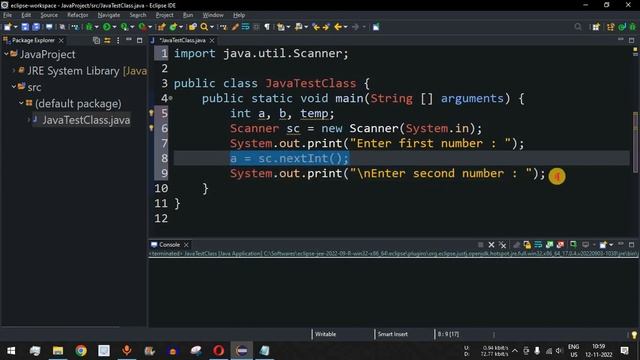
Task: Open Windows Start menu
Action: [x=11, y=351]
